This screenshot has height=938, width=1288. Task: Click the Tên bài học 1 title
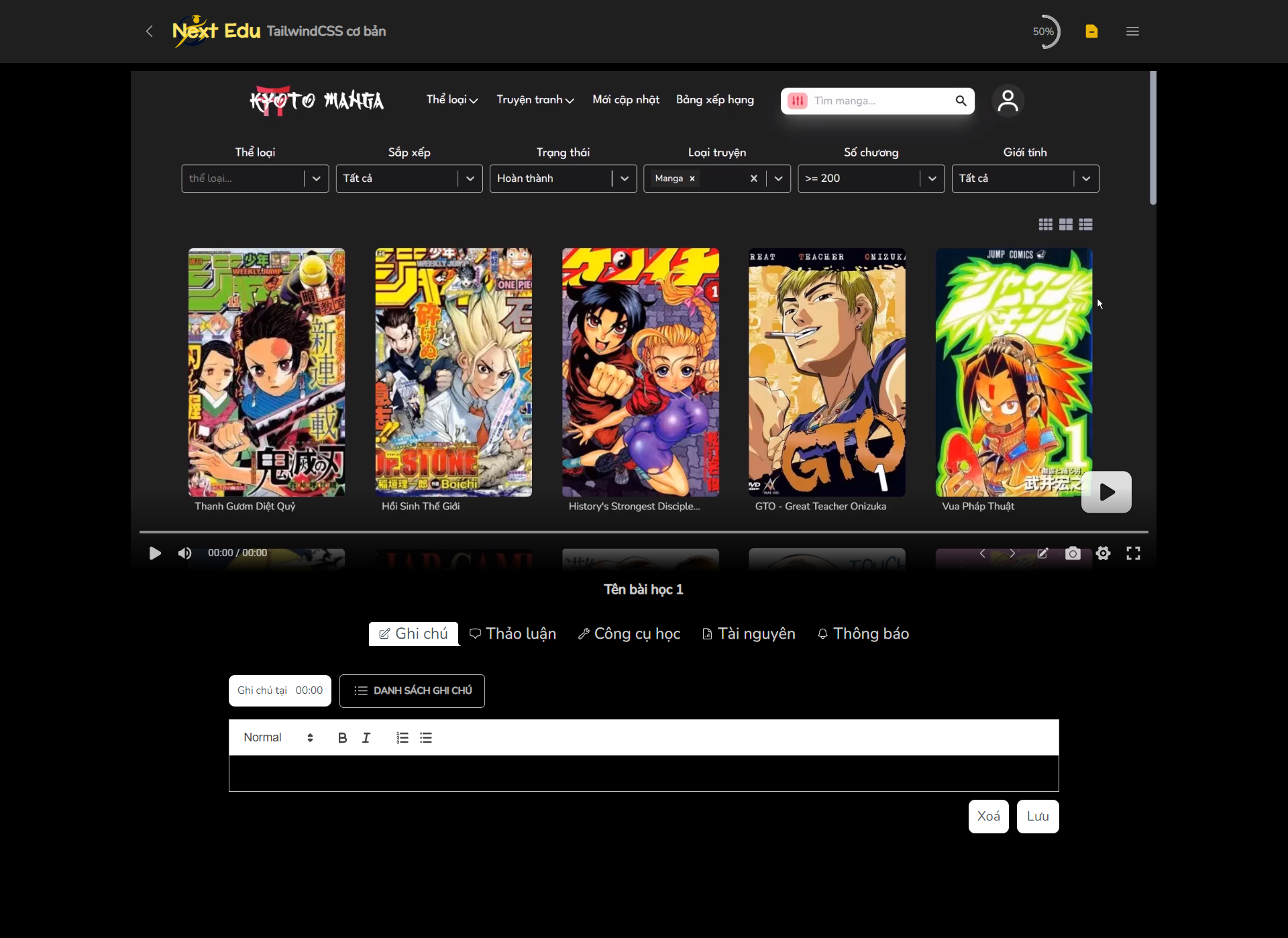[x=643, y=589]
